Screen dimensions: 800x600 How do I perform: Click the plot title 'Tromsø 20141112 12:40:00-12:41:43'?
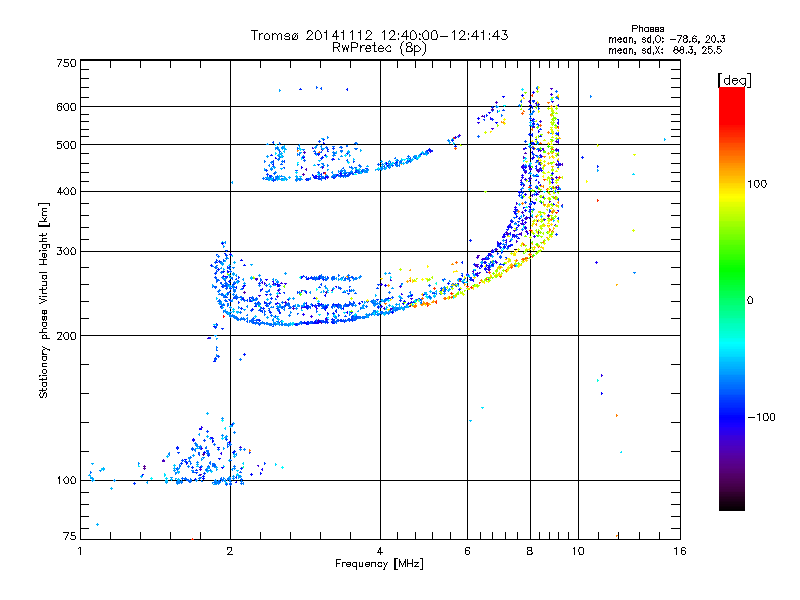pyautogui.click(x=379, y=35)
